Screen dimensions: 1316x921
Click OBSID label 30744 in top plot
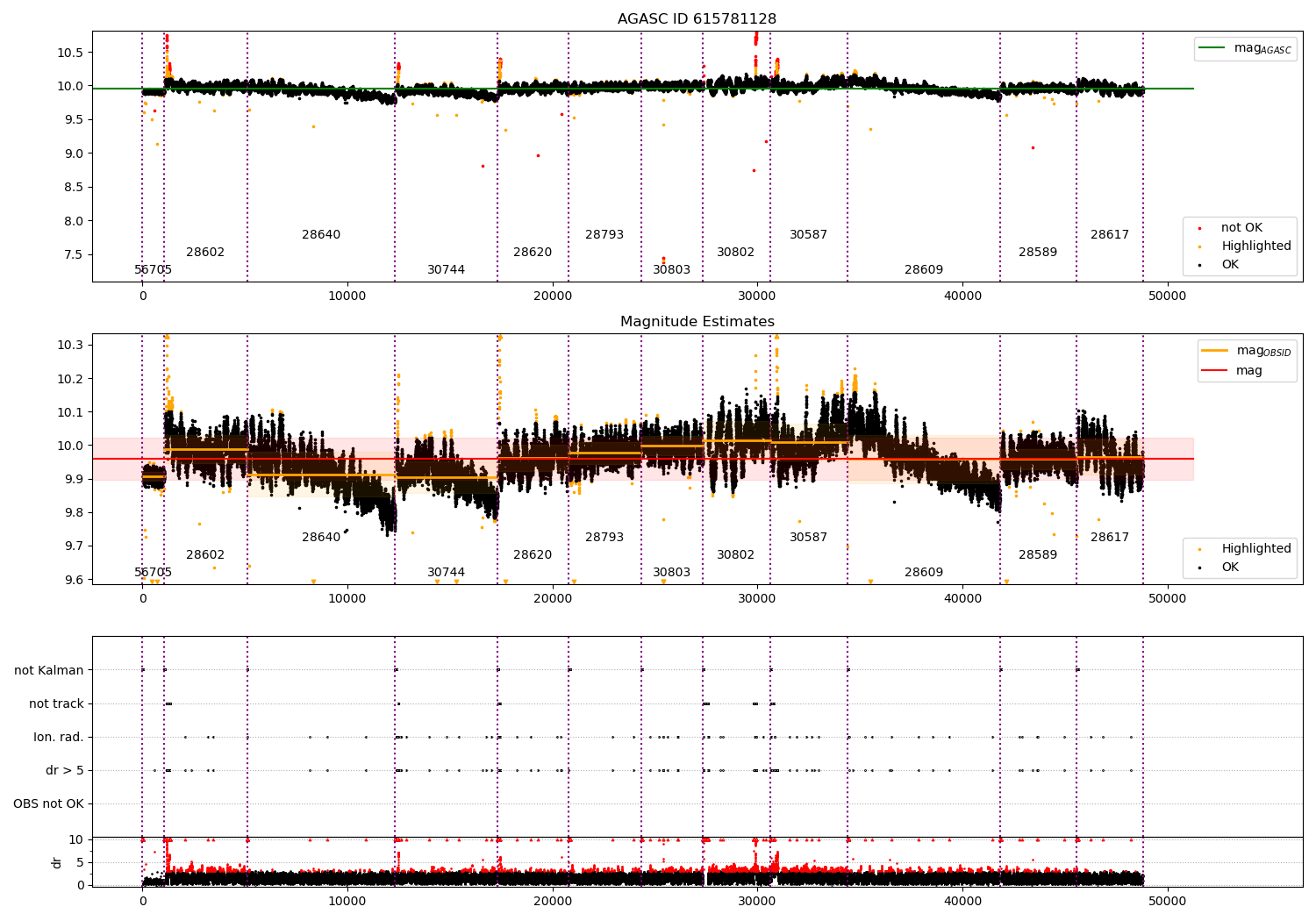coord(446,270)
